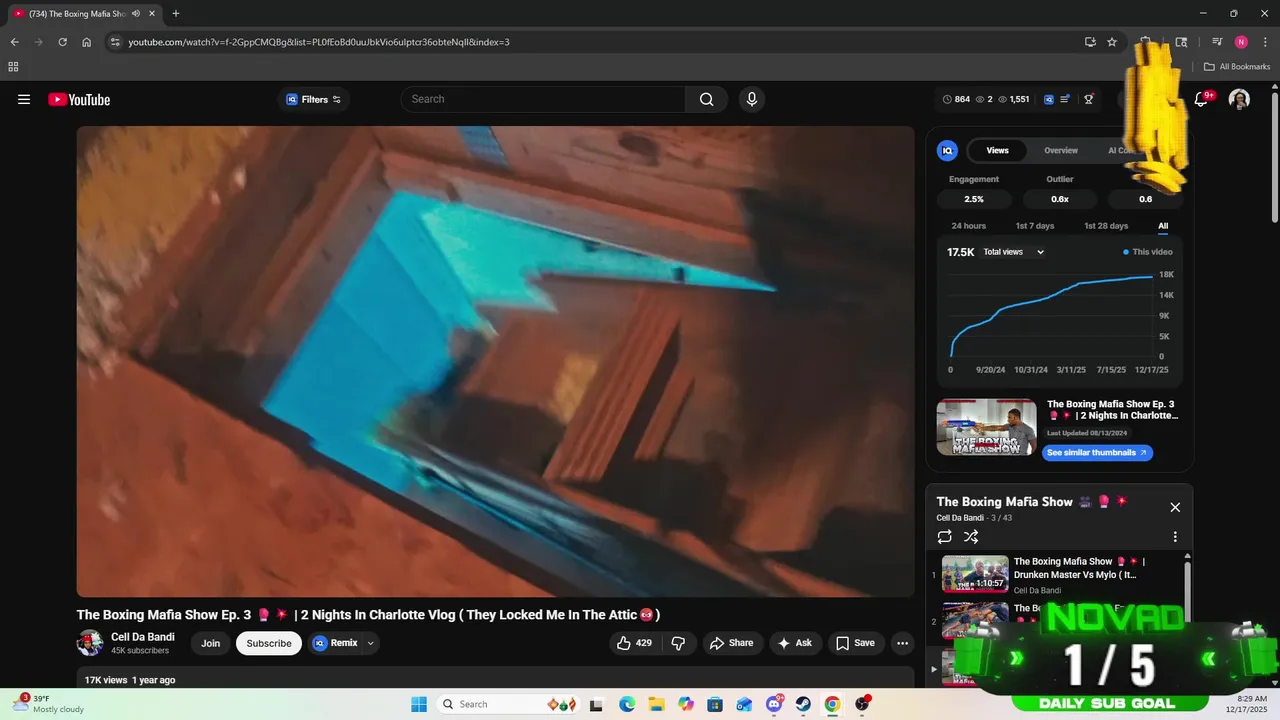Open the vidIQ video thumbnail preview
Screen dimensions: 1280x720
point(986,427)
